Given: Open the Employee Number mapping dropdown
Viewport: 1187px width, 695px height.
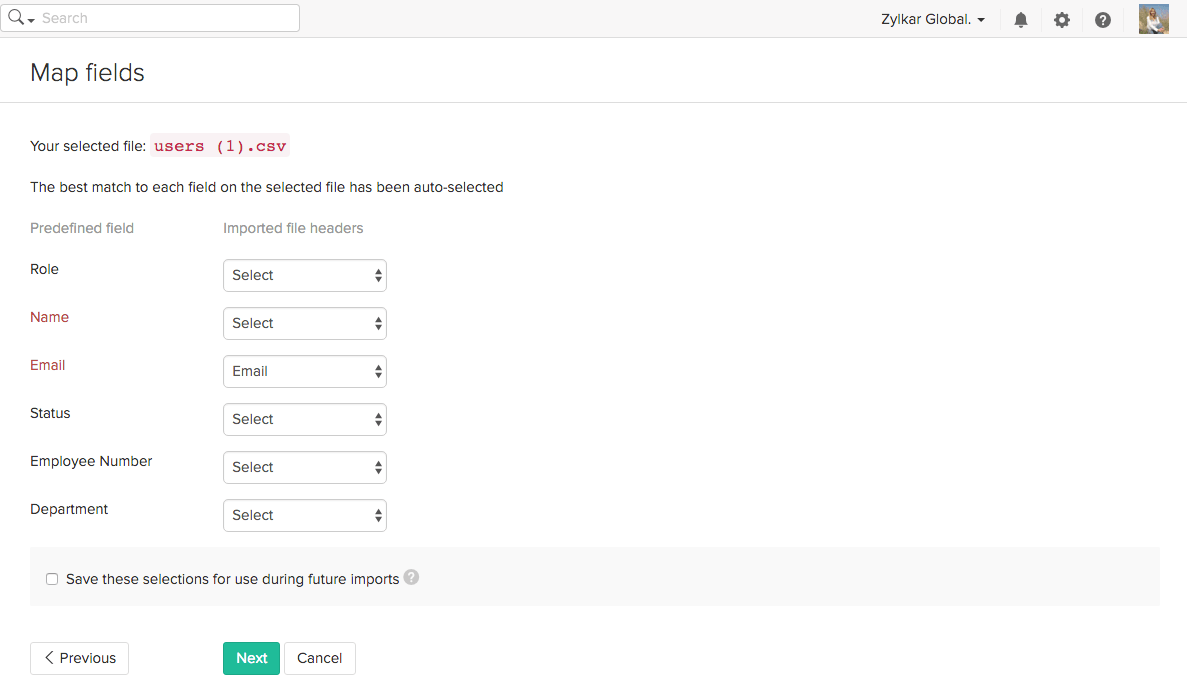Looking at the screenshot, I should tap(304, 467).
